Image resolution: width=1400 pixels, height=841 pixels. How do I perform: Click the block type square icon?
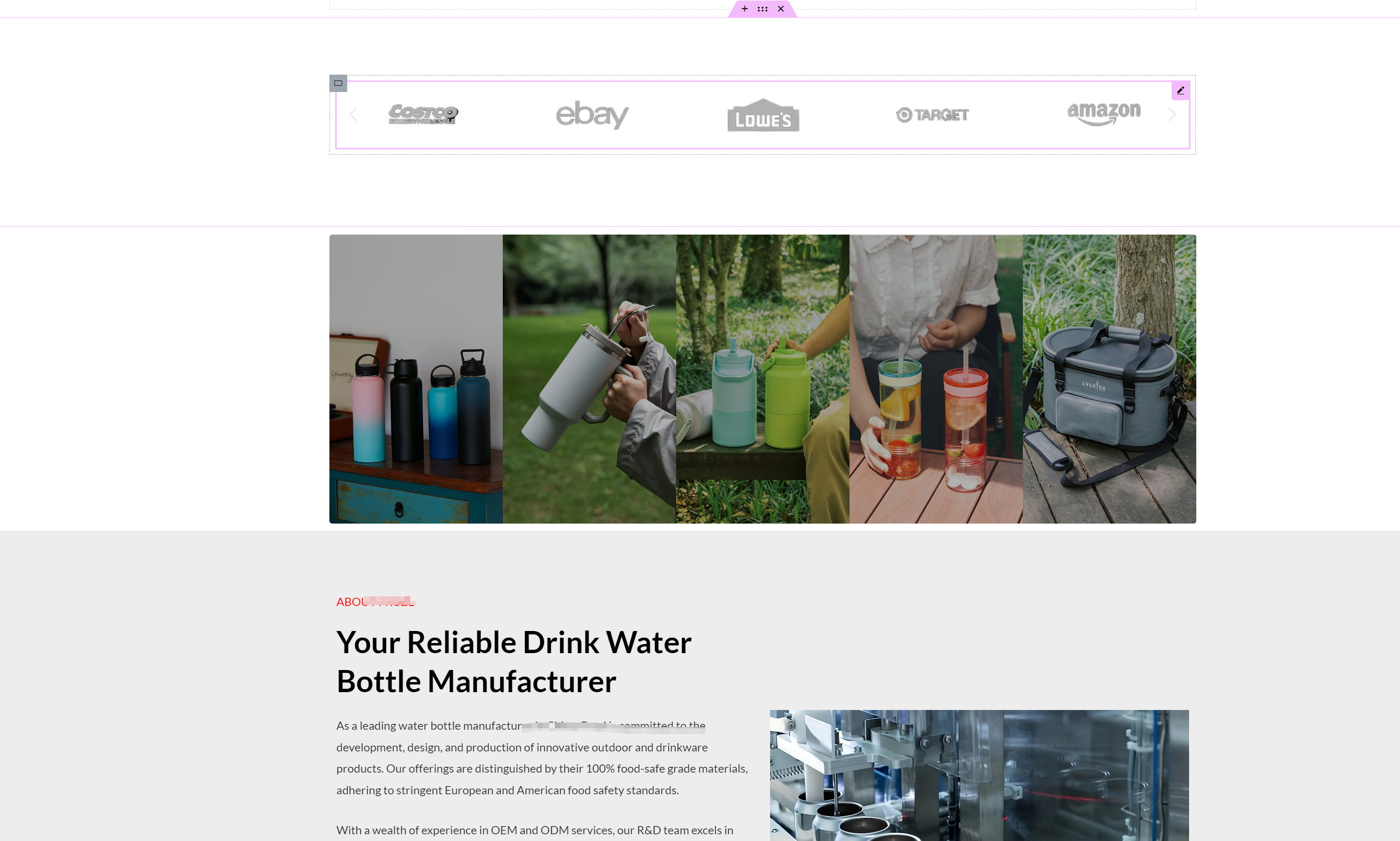[x=338, y=83]
